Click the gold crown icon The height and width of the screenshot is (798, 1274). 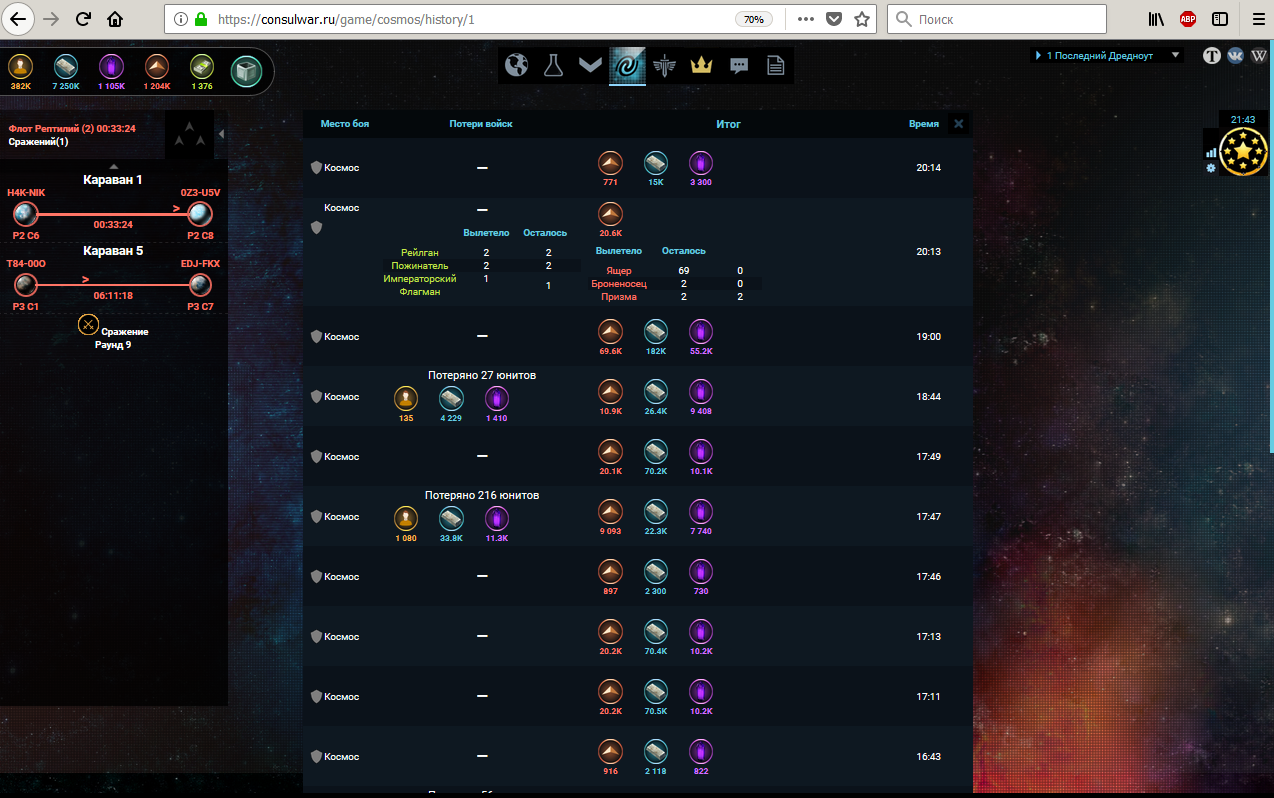click(701, 66)
